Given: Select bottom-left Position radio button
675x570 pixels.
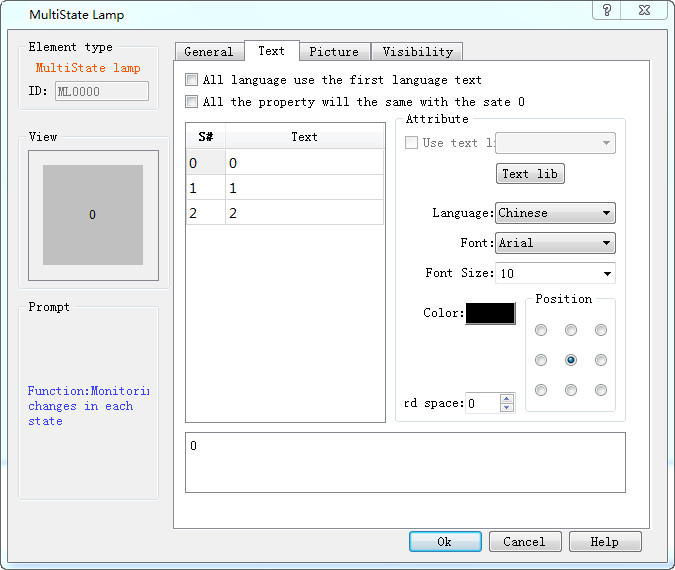Looking at the screenshot, I should tap(541, 390).
